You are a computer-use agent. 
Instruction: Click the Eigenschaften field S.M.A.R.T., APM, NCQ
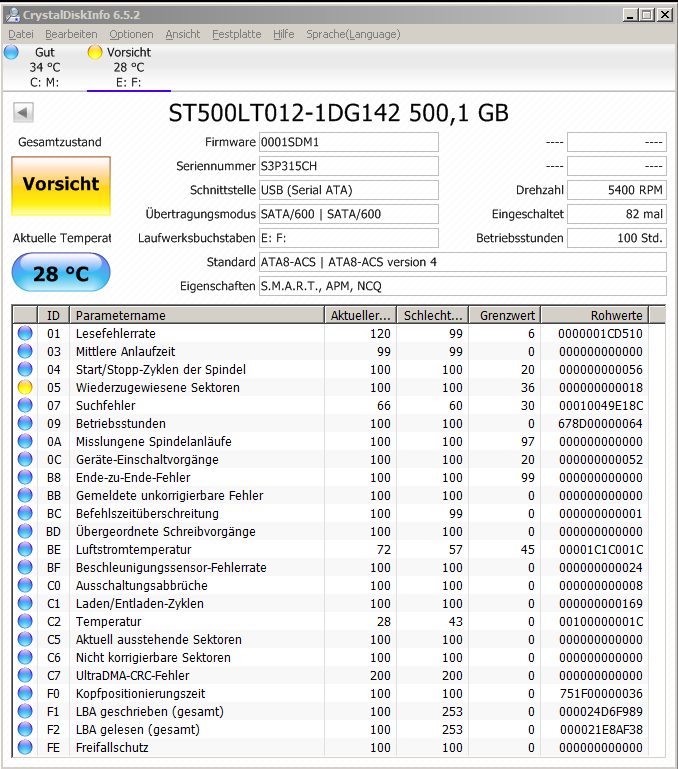[463, 286]
